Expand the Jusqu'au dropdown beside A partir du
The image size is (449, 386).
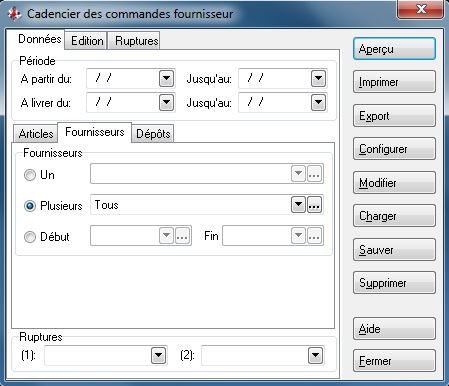point(318,79)
